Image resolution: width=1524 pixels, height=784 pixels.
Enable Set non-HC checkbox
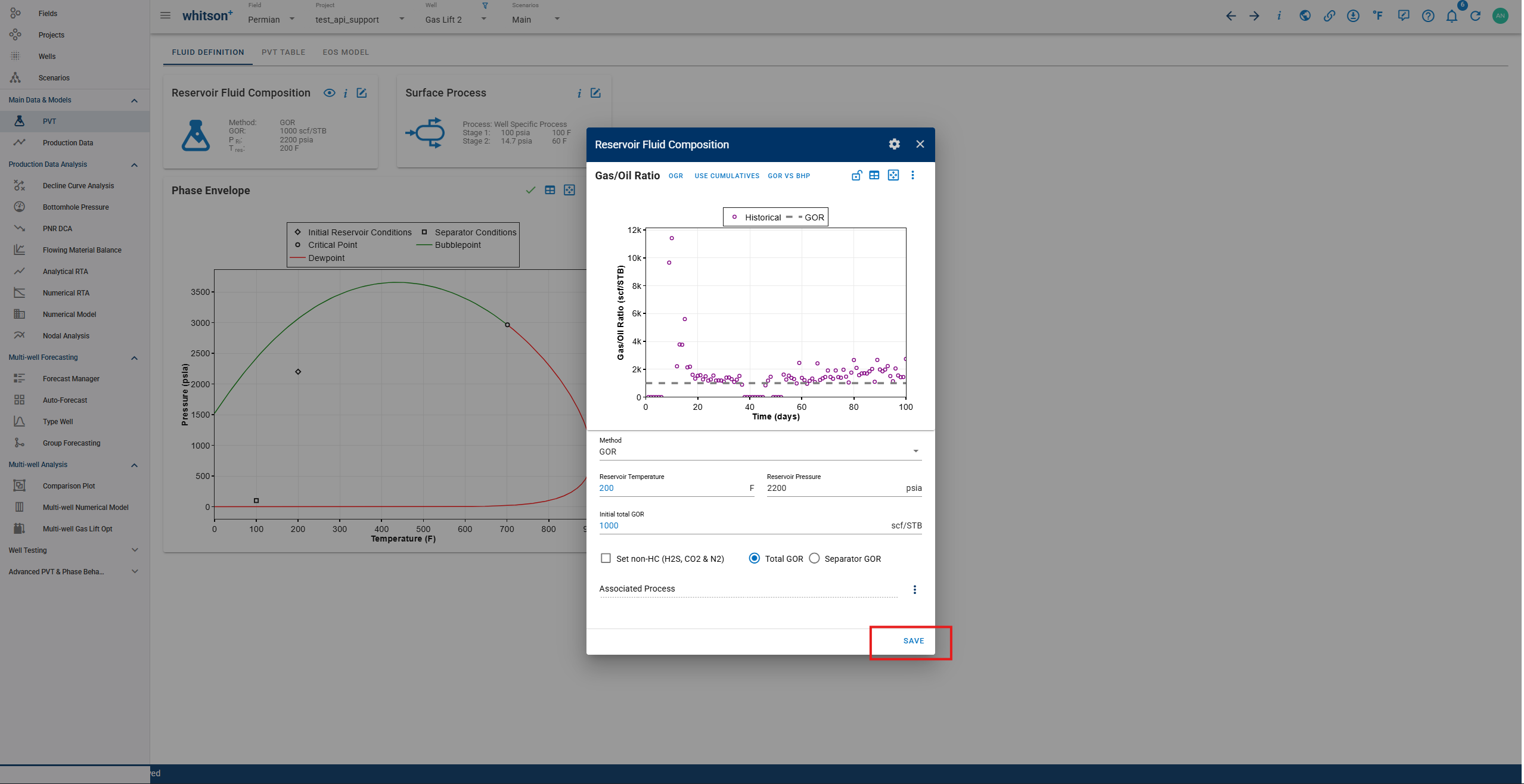click(606, 558)
